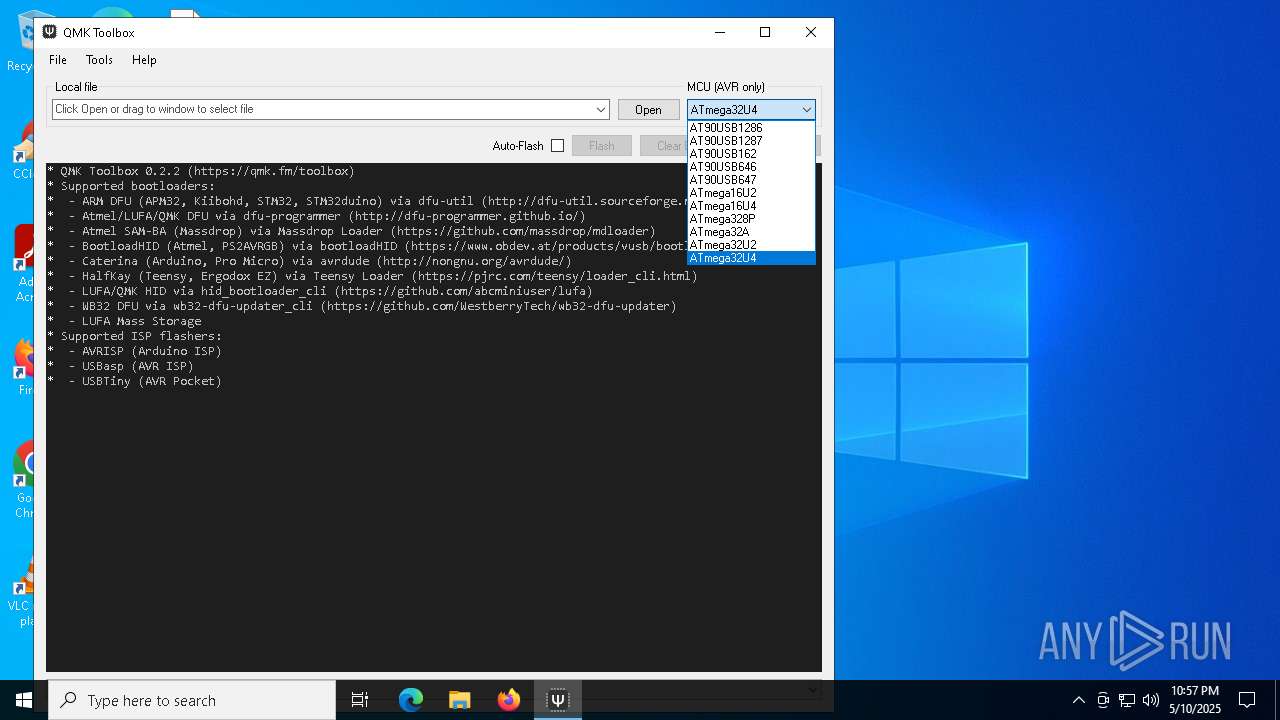
Task: Select ATmega328P from MCU list
Action: pos(751,219)
